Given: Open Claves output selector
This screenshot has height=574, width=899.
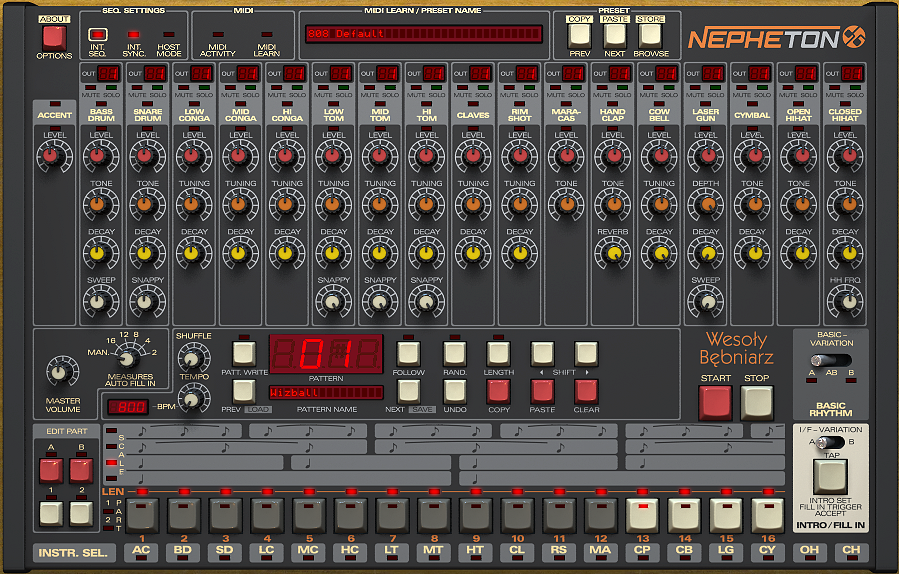Looking at the screenshot, I should click(479, 73).
